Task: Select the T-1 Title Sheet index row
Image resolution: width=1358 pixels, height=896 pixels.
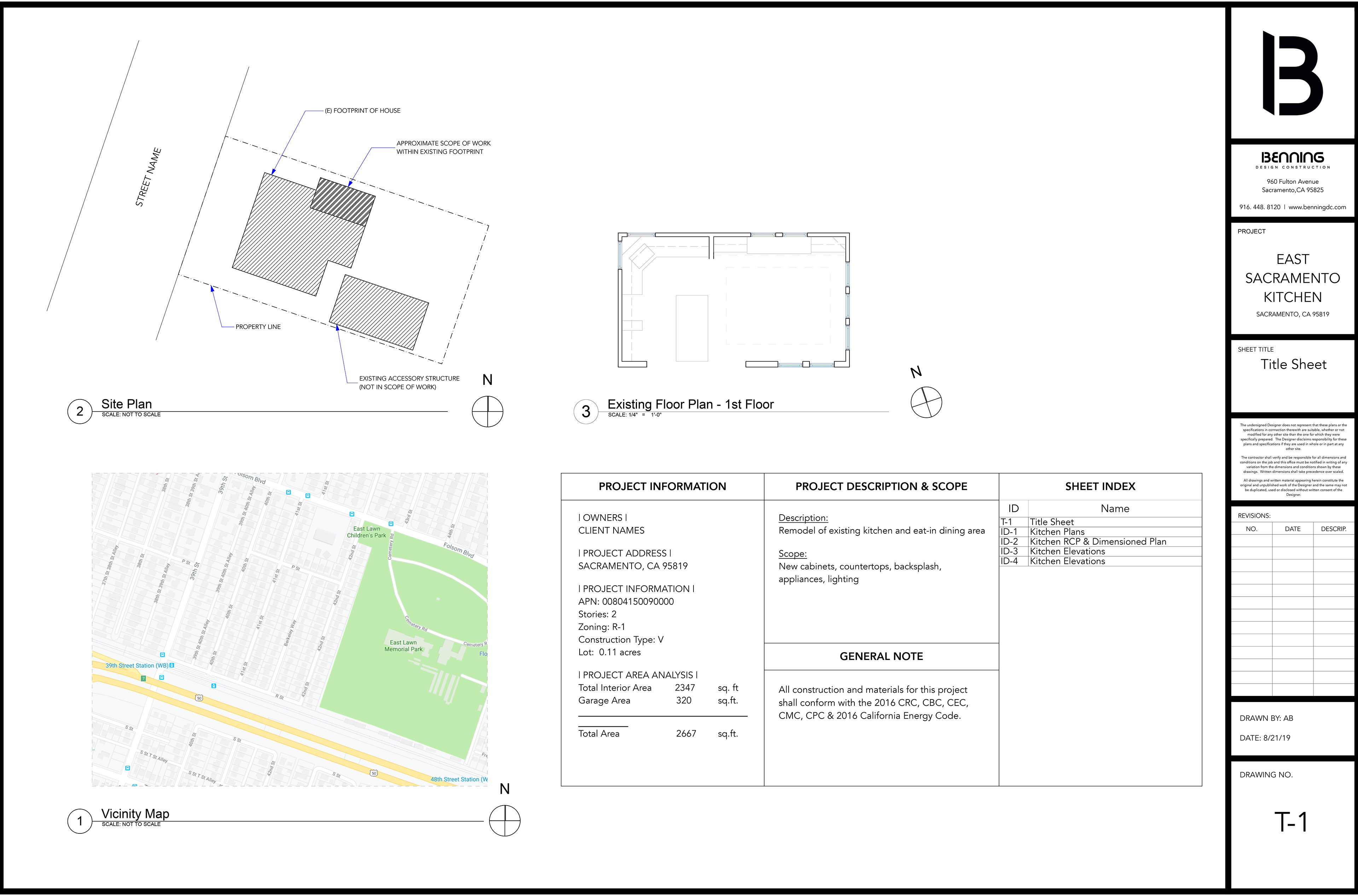Action: coord(1099,522)
